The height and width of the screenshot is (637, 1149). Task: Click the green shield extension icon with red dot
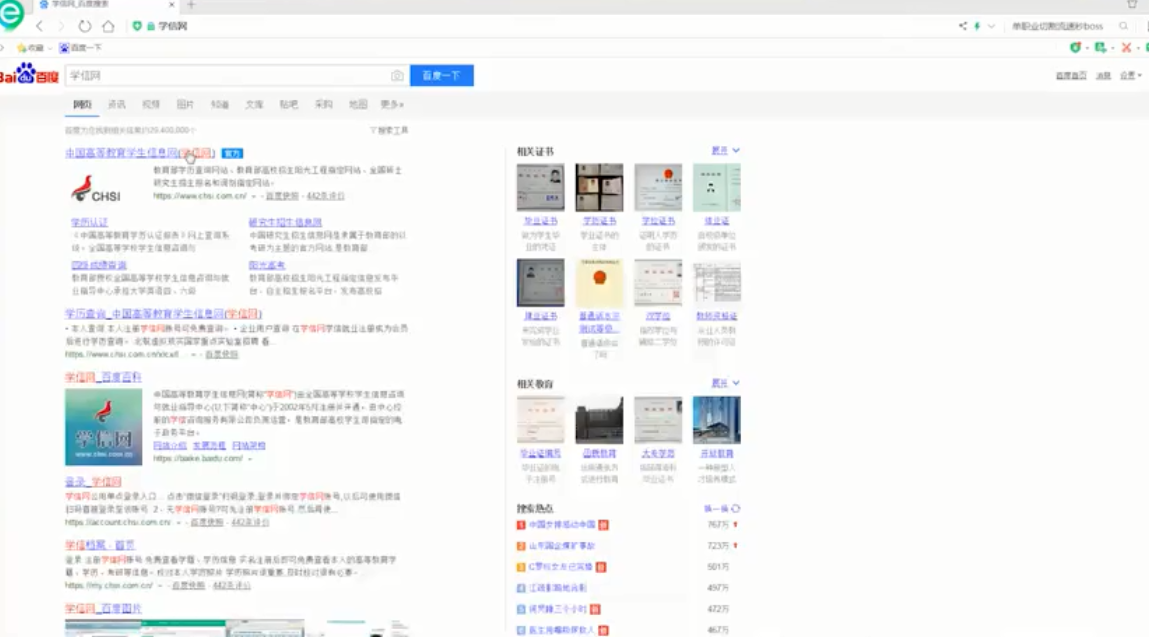(1075, 48)
